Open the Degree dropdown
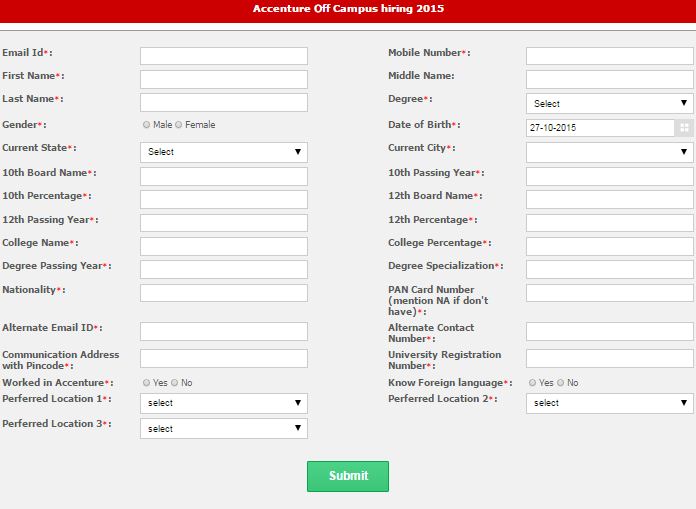 [x=609, y=103]
